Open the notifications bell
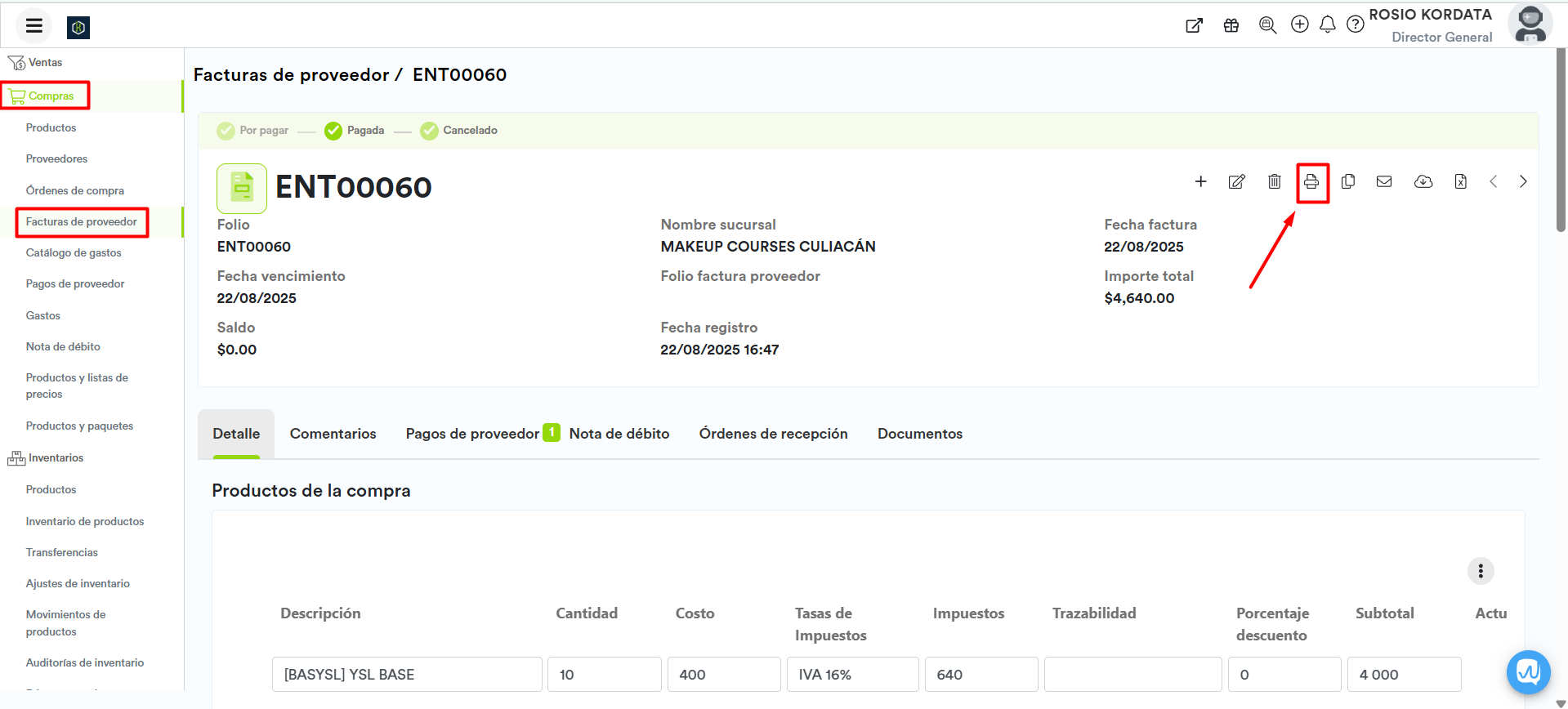 [1327, 25]
